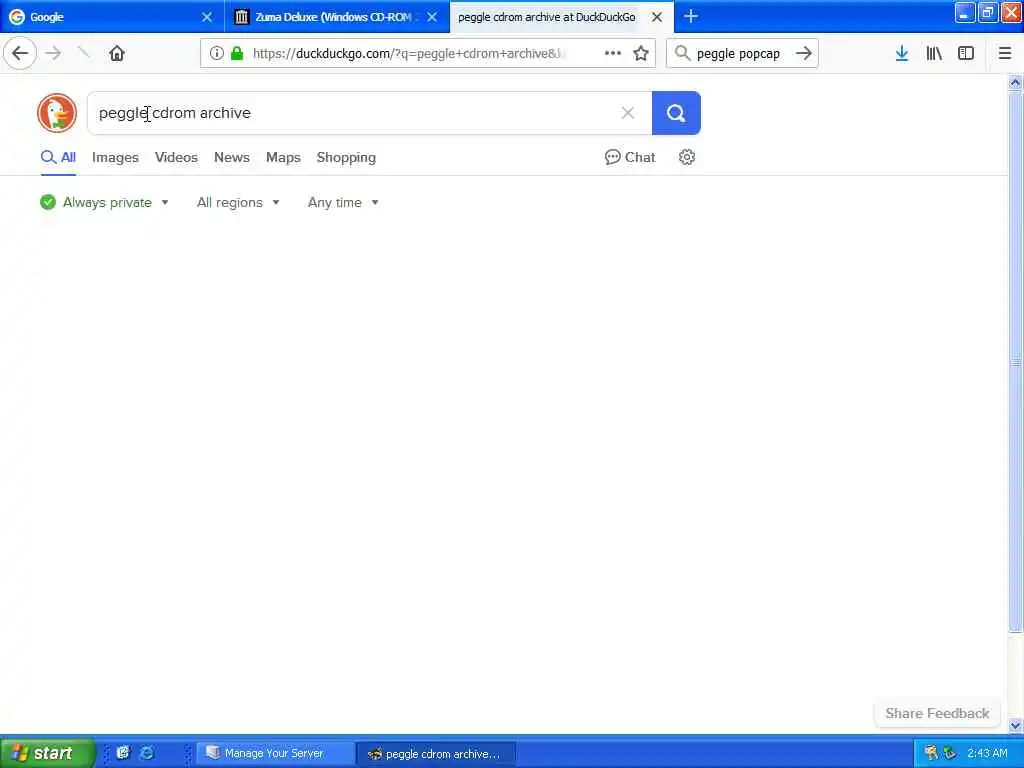Clear the DuckDuckGo search box
Screen dimensions: 1024x768
(x=628, y=113)
